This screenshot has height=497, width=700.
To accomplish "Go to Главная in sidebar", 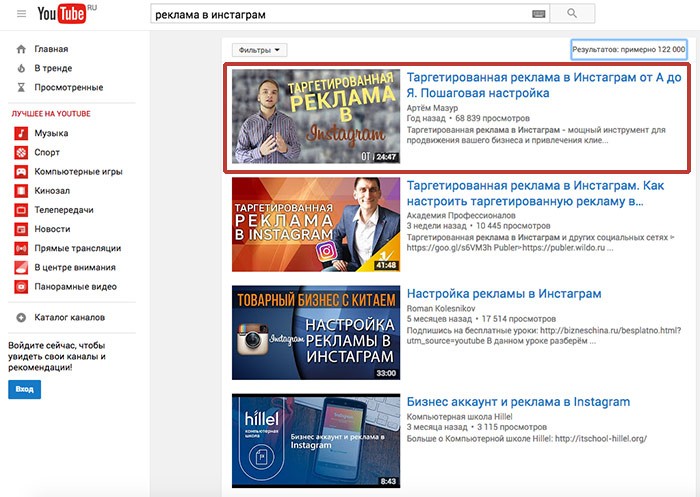I will click(x=51, y=49).
